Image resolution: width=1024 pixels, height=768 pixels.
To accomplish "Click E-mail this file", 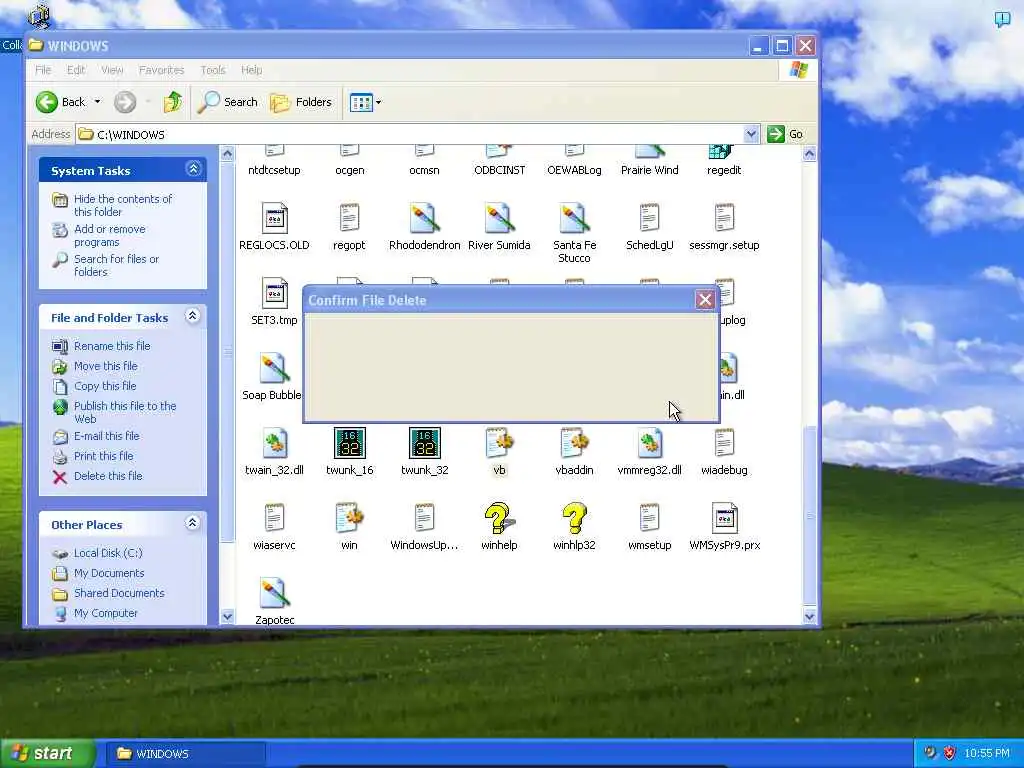I will (x=106, y=436).
